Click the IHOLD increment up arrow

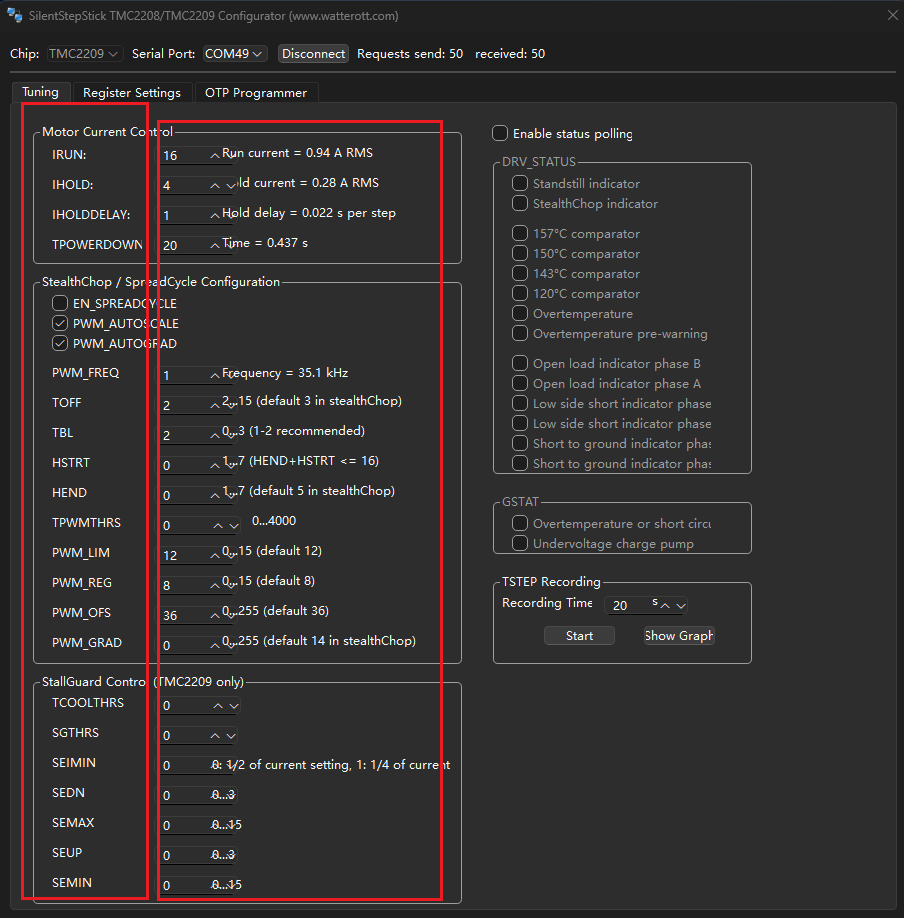(216, 185)
